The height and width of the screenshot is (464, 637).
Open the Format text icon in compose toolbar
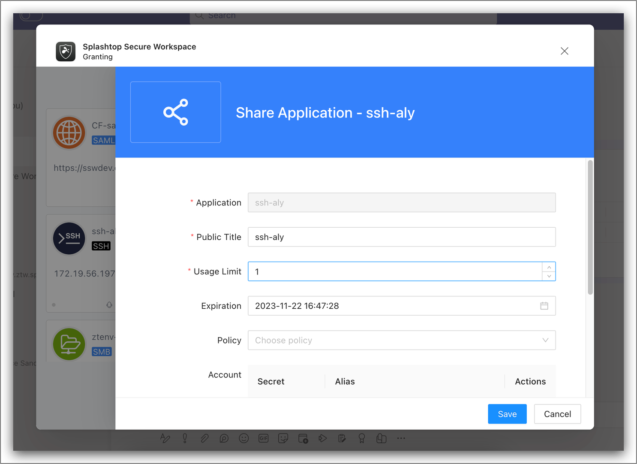tap(165, 438)
